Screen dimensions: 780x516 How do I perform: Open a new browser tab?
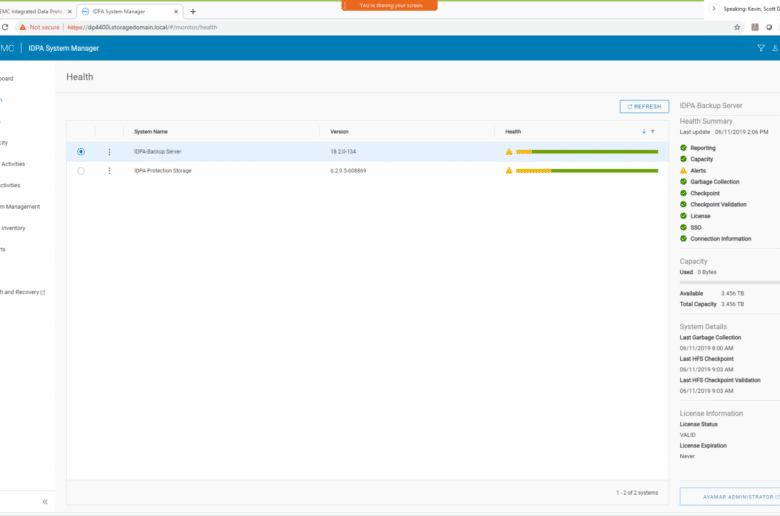tap(193, 11)
